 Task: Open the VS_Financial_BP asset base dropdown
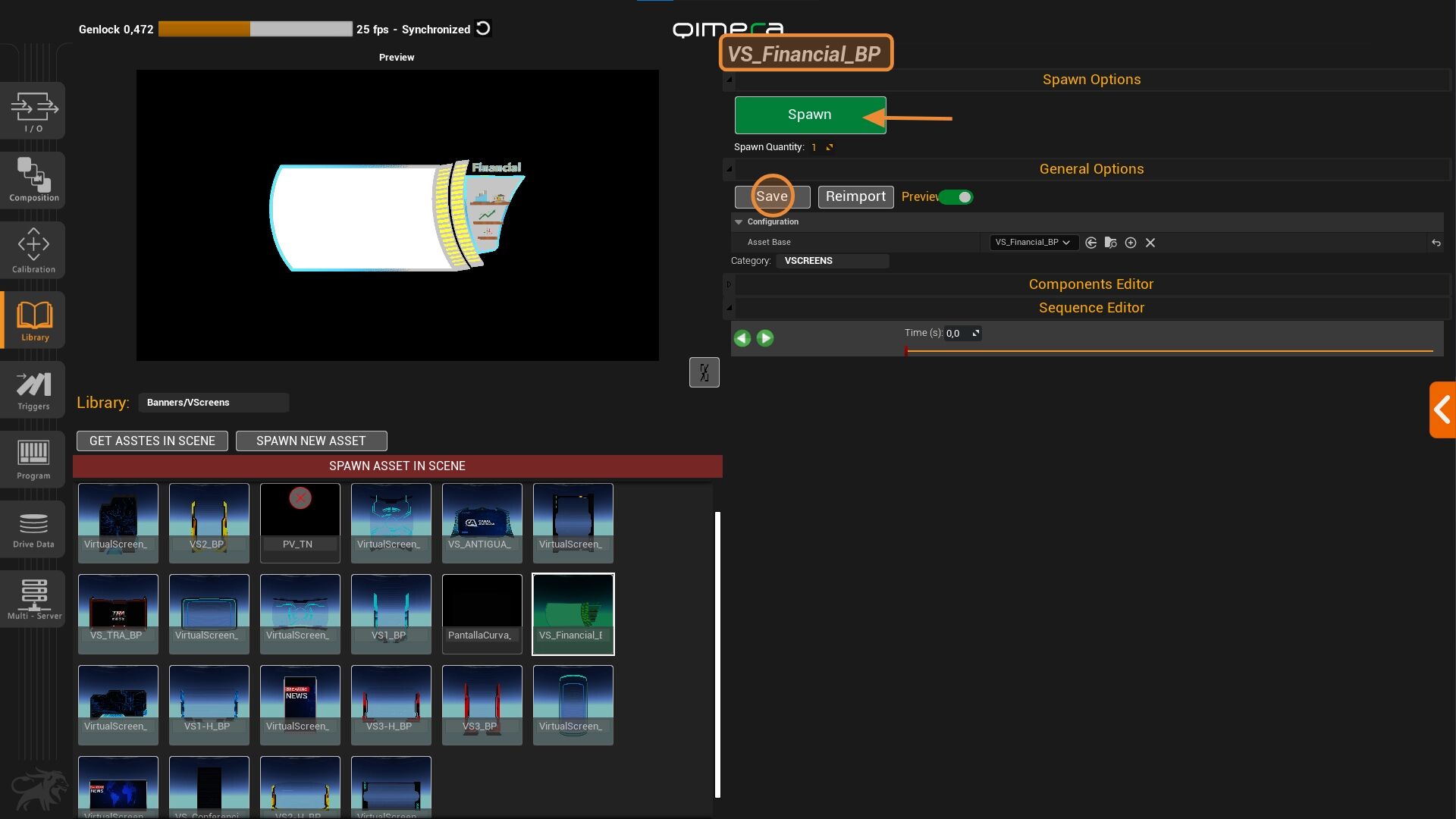tap(1033, 243)
